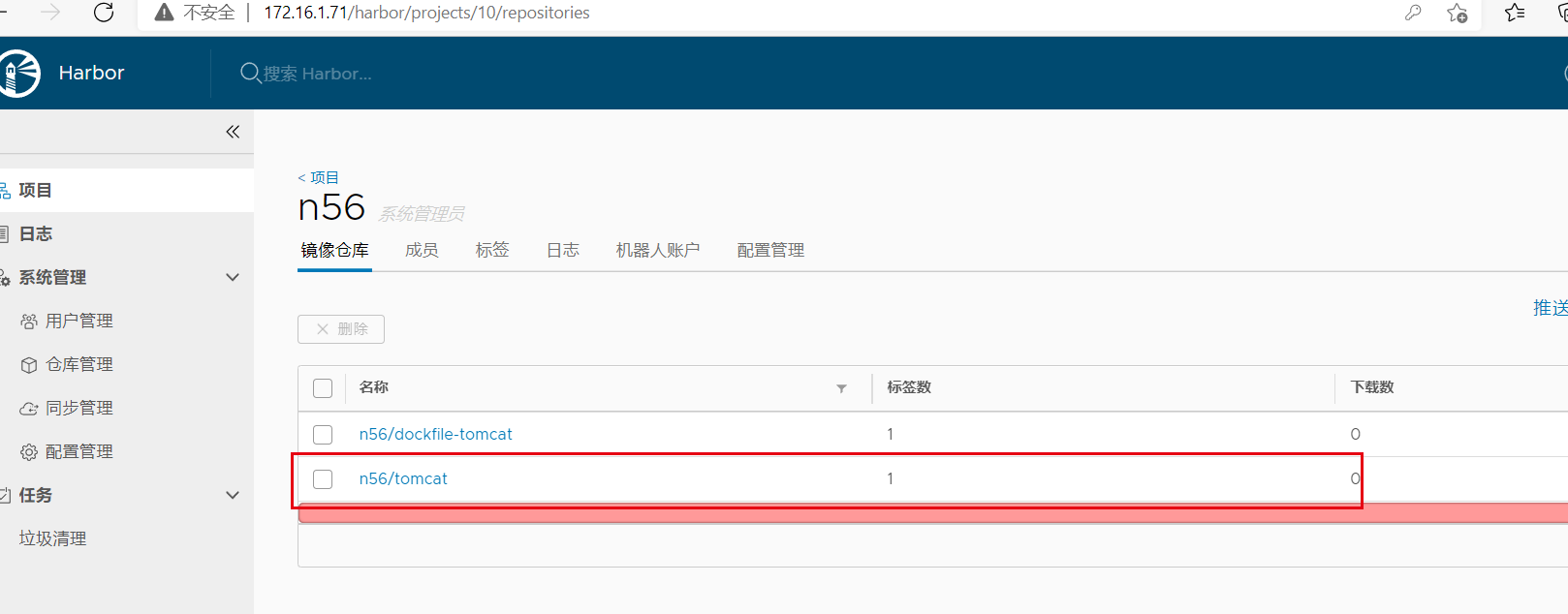
Task: Switch to the 镜像仓库 tab
Action: pos(334,250)
